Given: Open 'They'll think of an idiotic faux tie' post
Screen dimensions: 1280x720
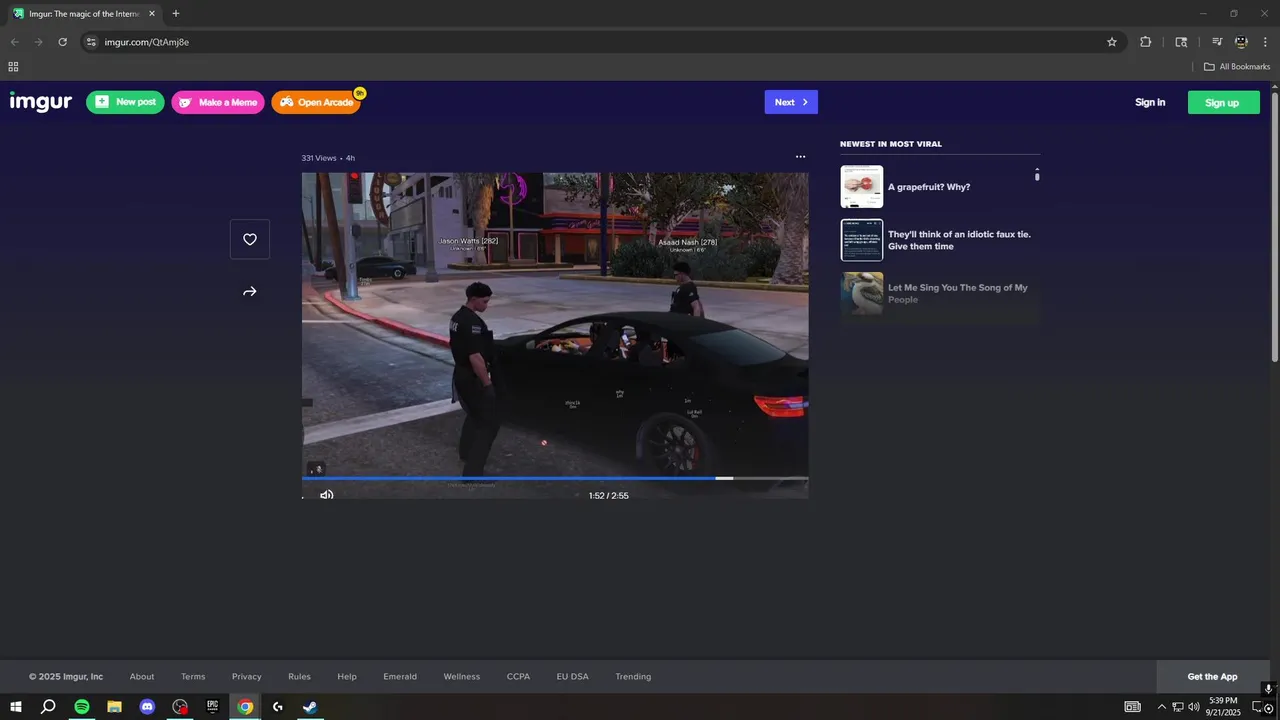Looking at the screenshot, I should pos(959,240).
